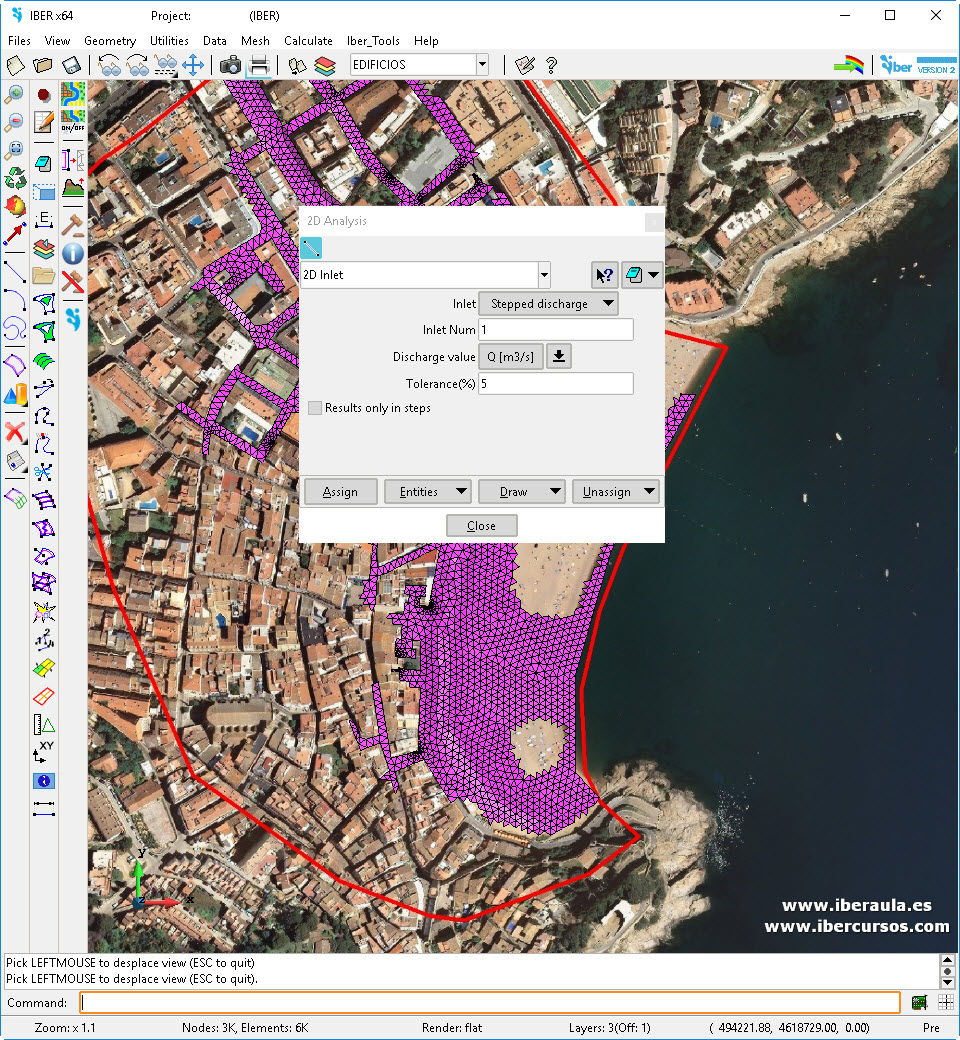Click the Pre status bar label
This screenshot has height=1040, width=960.
pos(931,1027)
